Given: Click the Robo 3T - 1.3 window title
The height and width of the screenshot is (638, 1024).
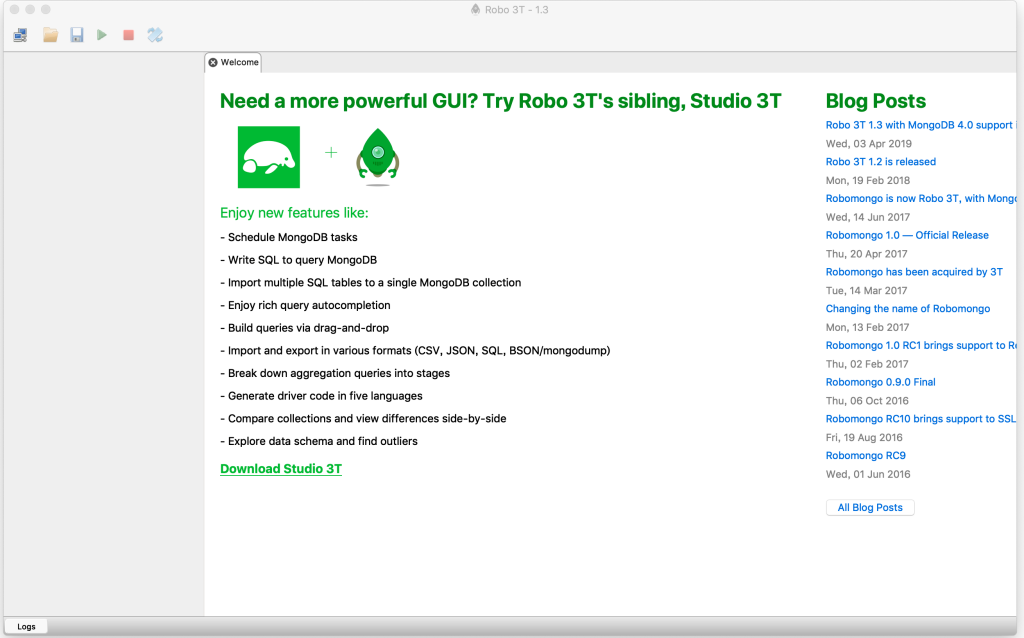Looking at the screenshot, I should 516,10.
